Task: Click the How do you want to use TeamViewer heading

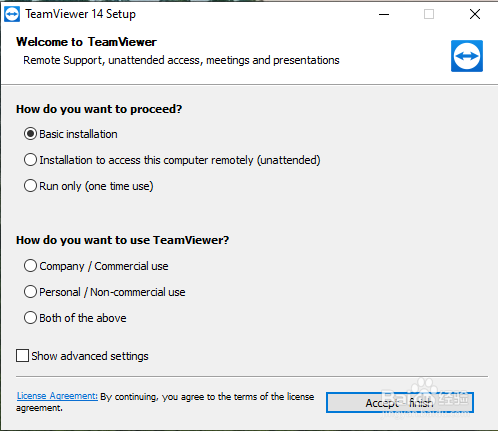Action: coord(123,240)
